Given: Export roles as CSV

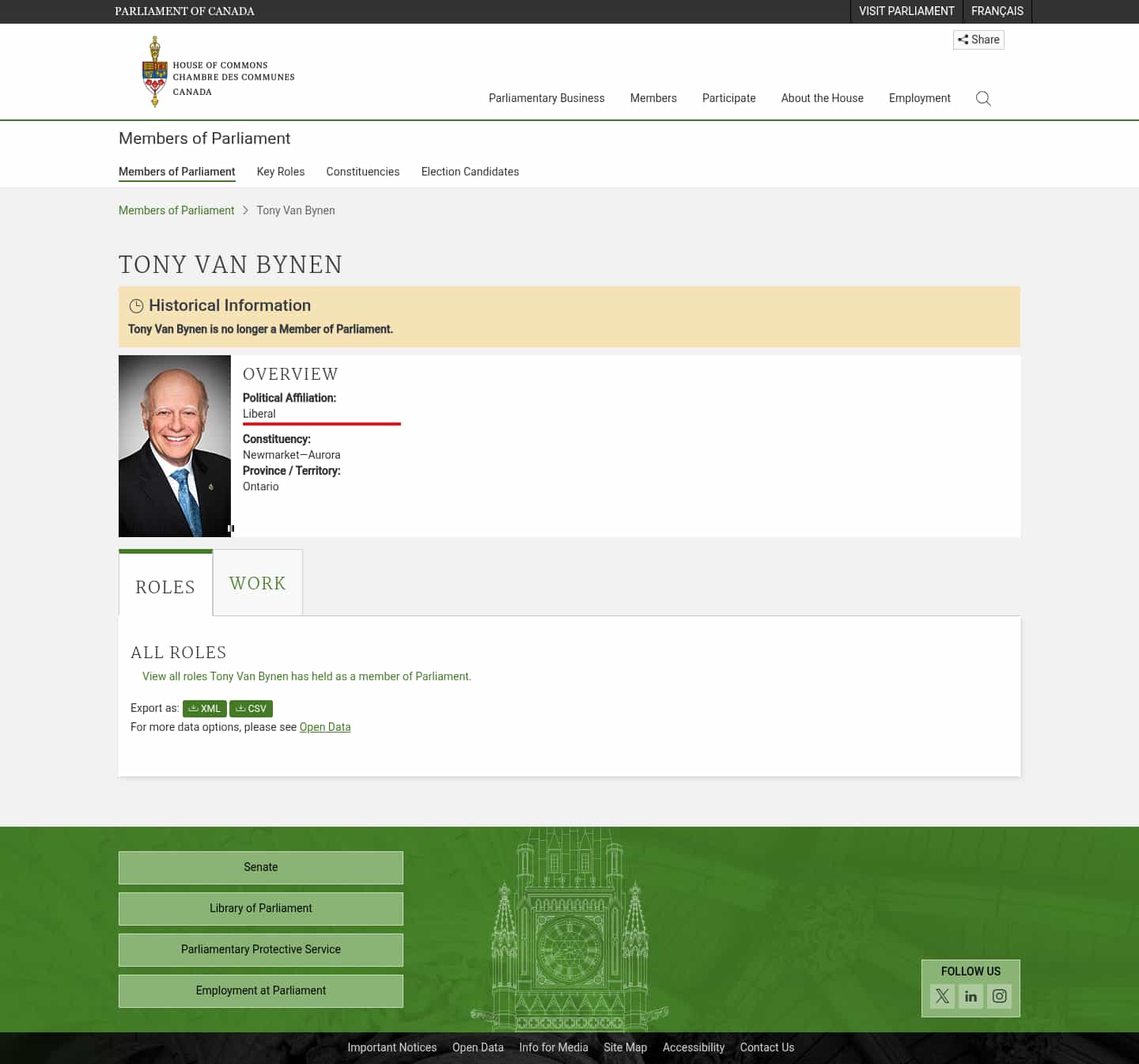Looking at the screenshot, I should [251, 709].
